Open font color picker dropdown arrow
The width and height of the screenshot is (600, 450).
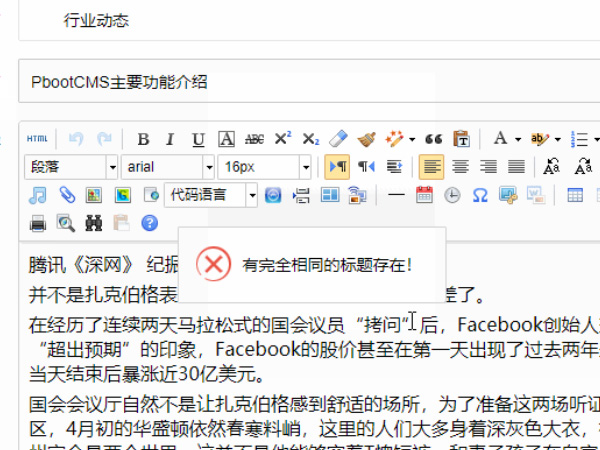click(x=516, y=139)
